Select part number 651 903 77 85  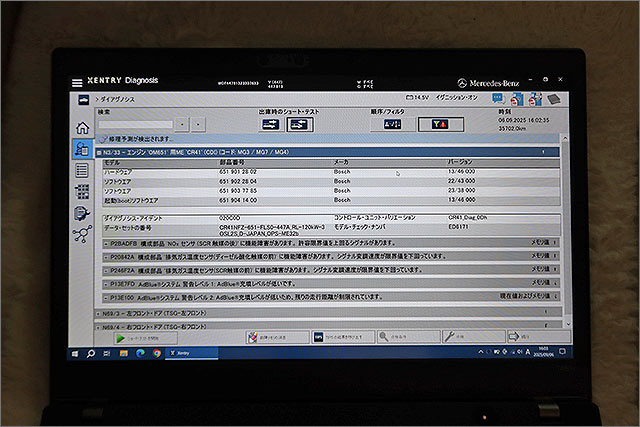pos(238,191)
